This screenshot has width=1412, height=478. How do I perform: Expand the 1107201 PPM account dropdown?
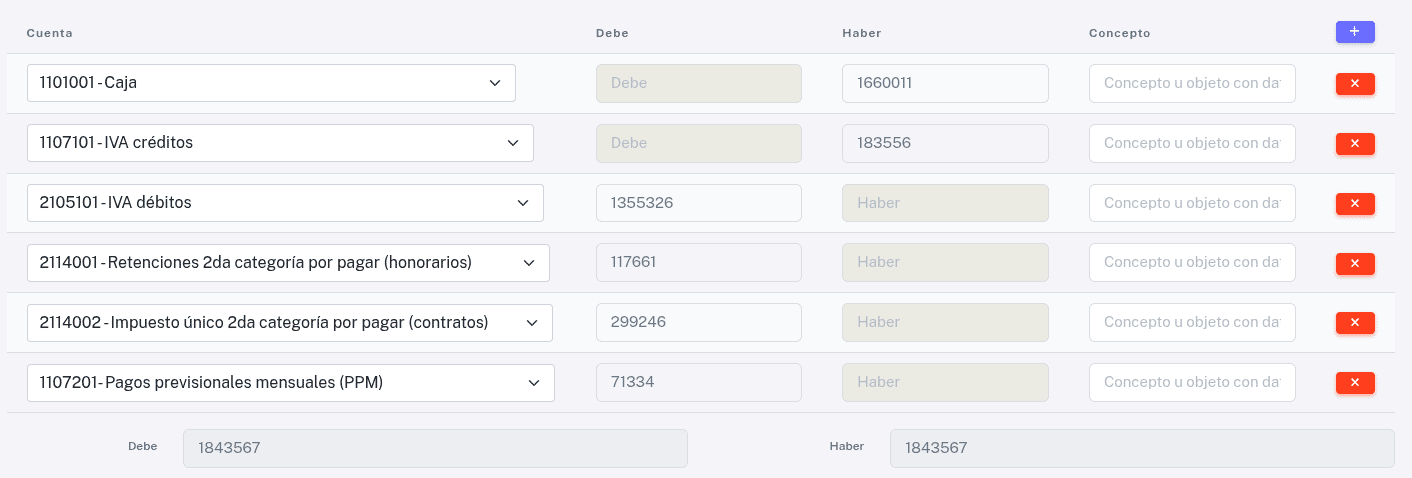pos(291,382)
